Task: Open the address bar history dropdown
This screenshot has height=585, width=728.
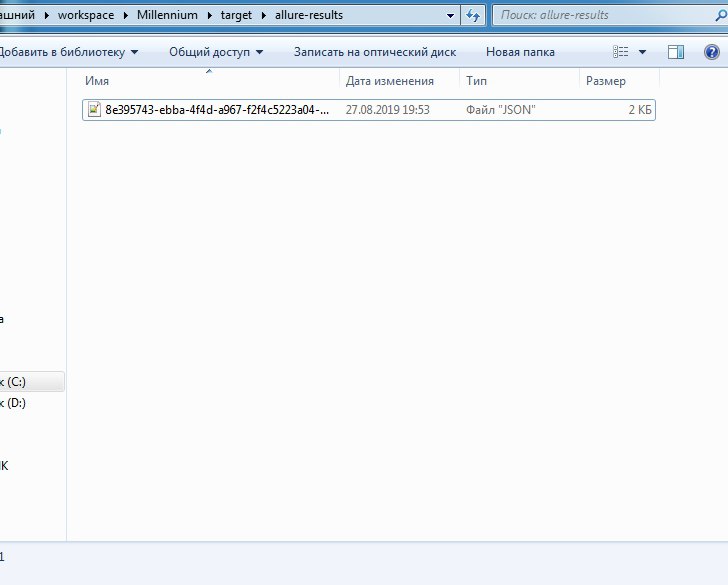Action: pyautogui.click(x=450, y=15)
